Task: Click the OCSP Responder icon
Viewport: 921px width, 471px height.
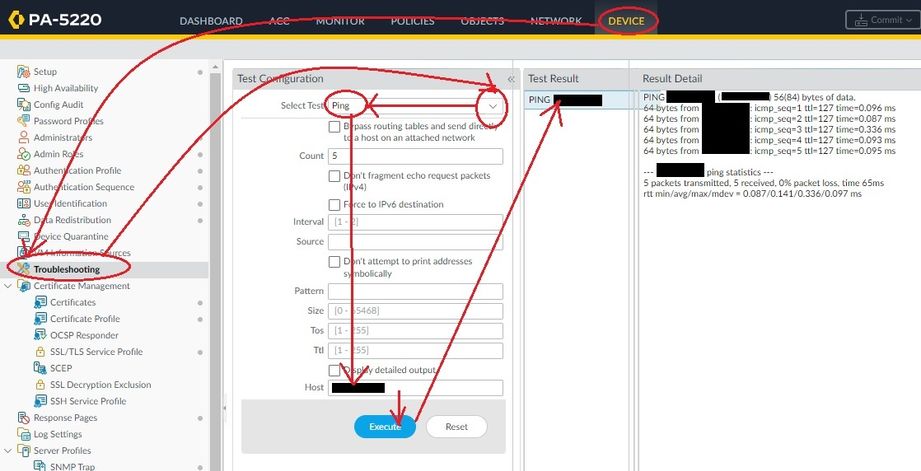Action: tap(40, 335)
